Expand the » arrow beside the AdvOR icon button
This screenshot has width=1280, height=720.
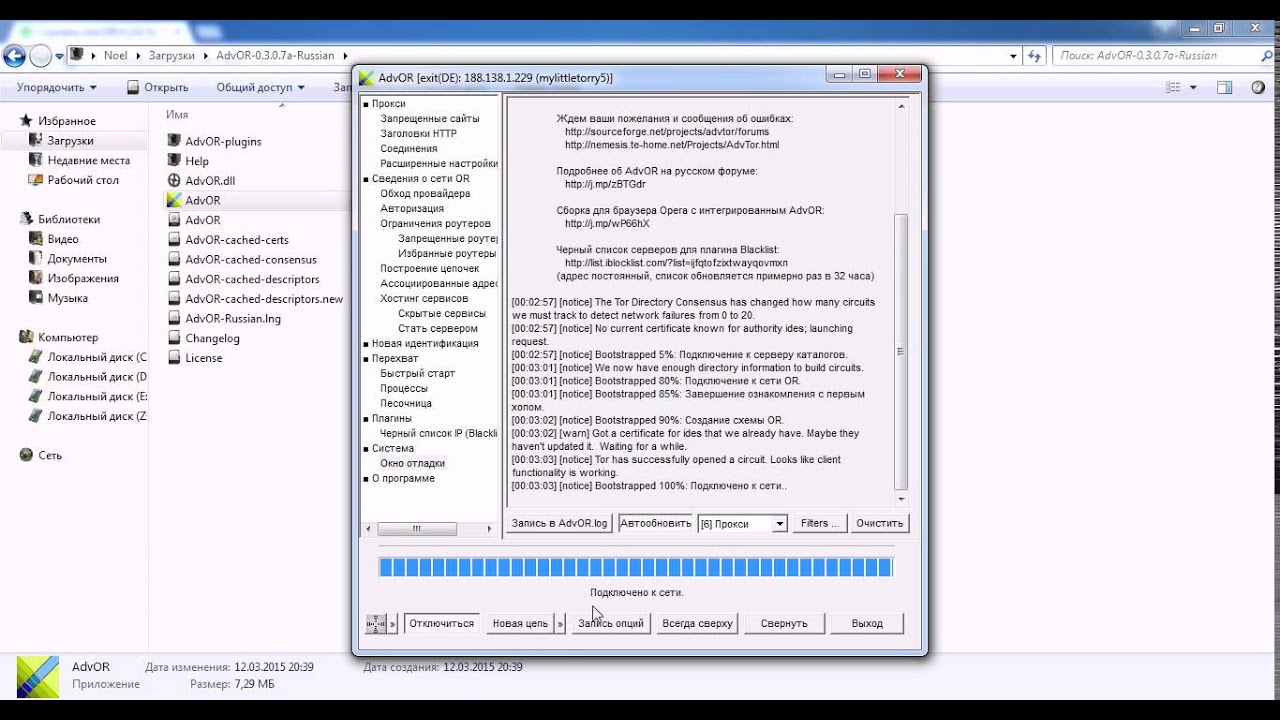[x=393, y=623]
